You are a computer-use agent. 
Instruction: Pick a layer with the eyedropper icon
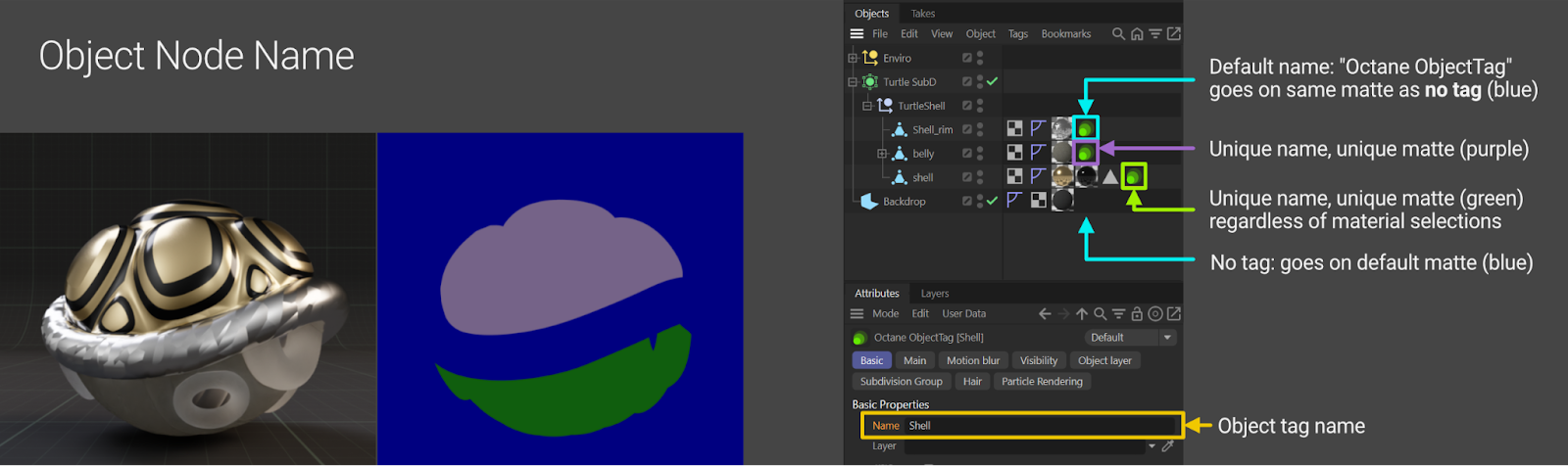click(x=1167, y=446)
